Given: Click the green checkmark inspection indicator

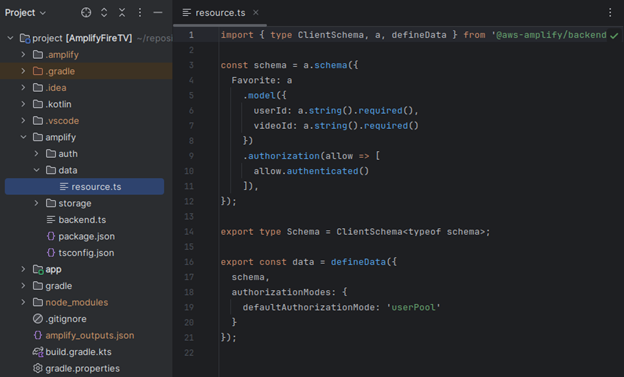Looking at the screenshot, I should tap(614, 36).
